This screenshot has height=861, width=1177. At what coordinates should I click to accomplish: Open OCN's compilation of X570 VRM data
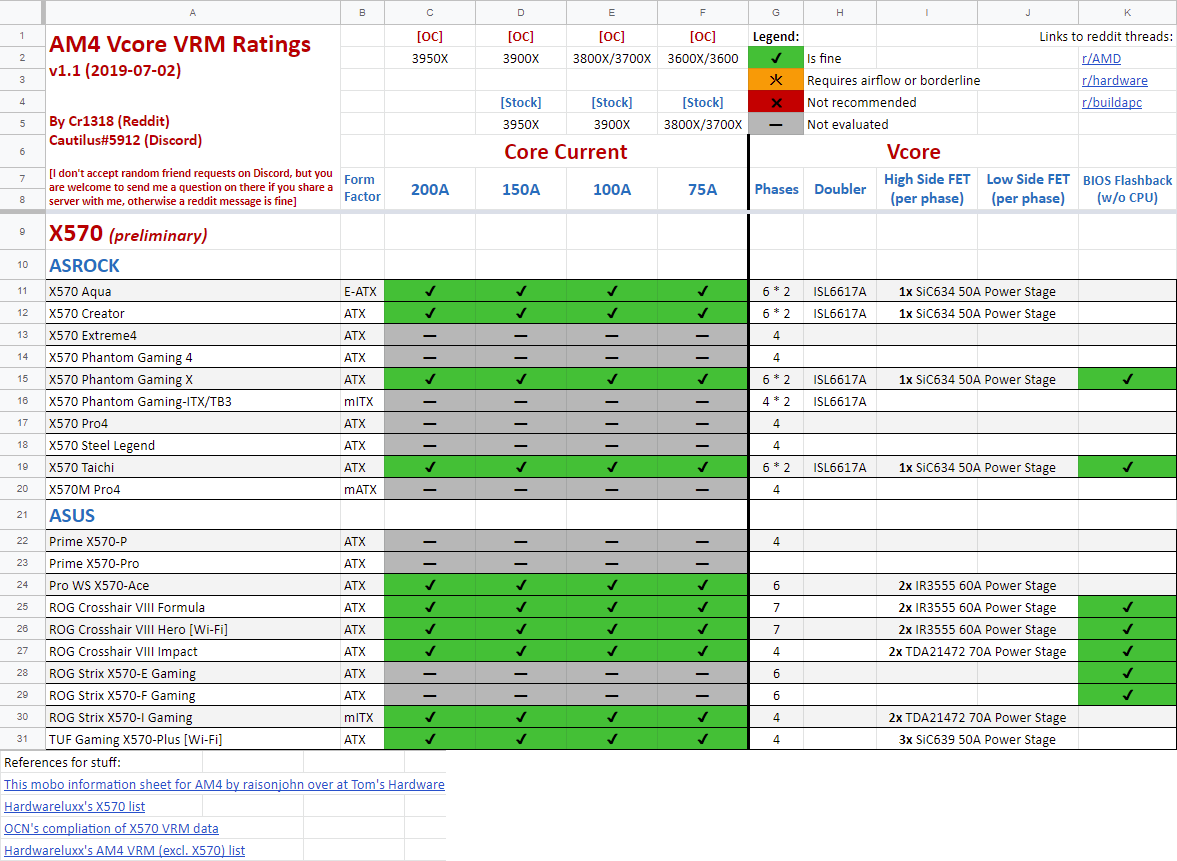tap(111, 828)
